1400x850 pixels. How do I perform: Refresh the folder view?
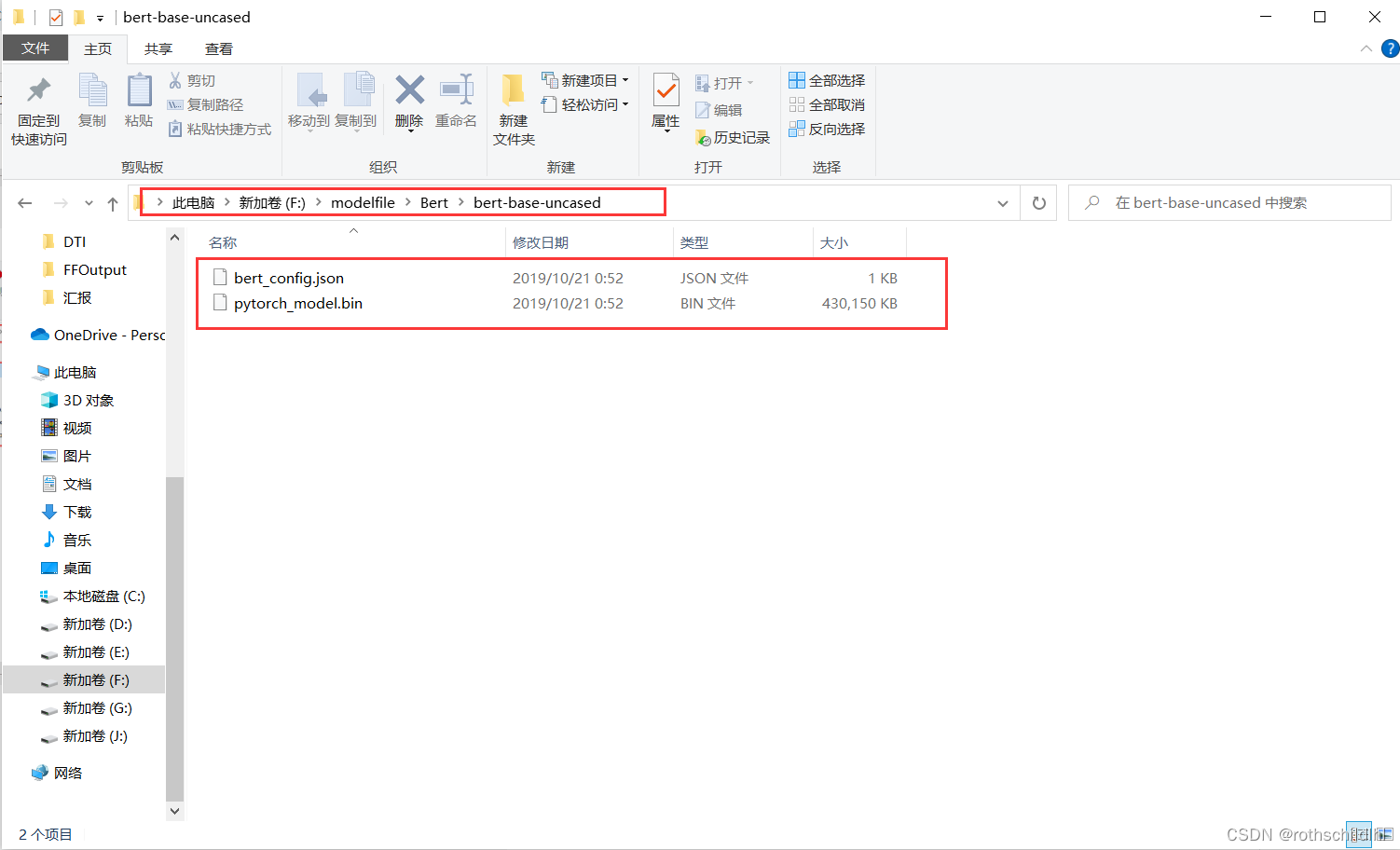1037,202
